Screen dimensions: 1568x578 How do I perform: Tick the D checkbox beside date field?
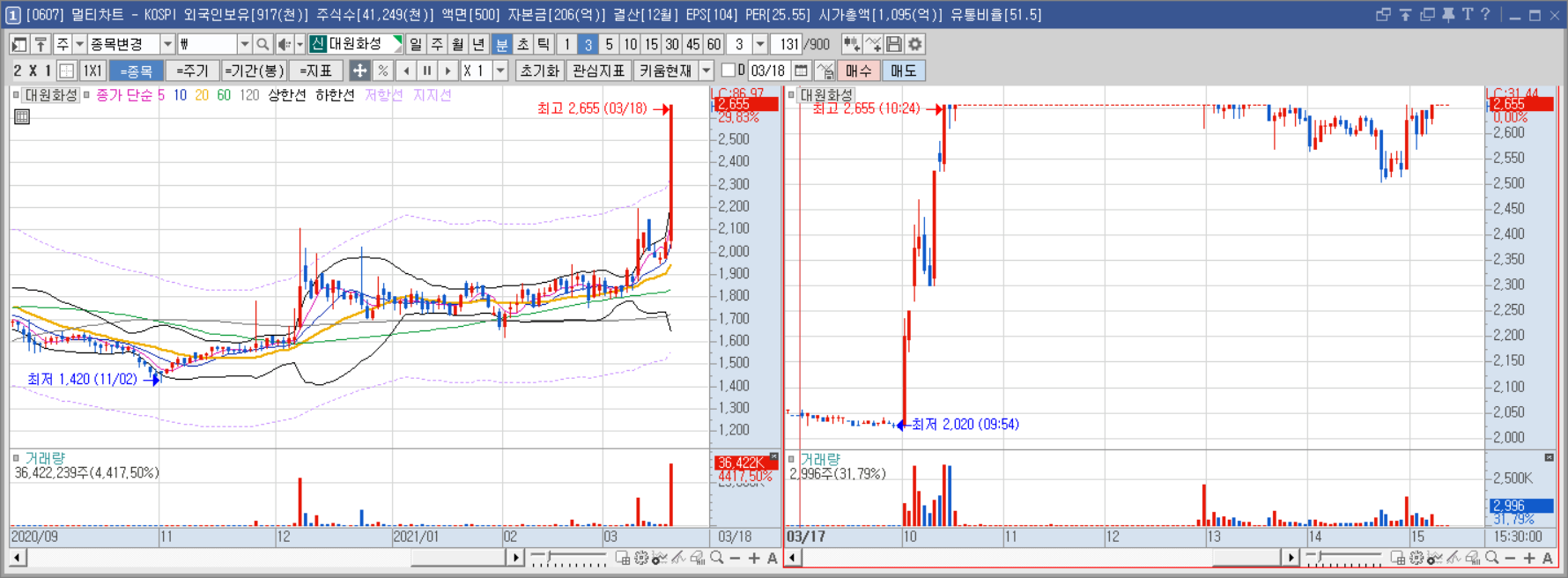728,70
